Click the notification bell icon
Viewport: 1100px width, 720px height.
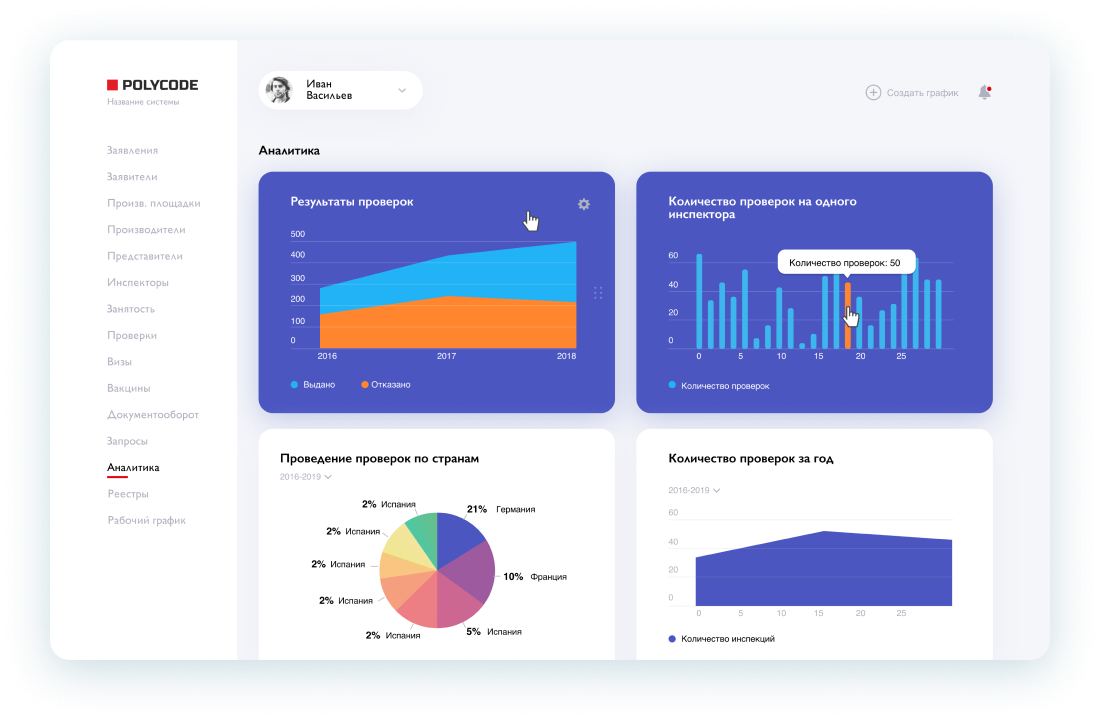click(985, 92)
